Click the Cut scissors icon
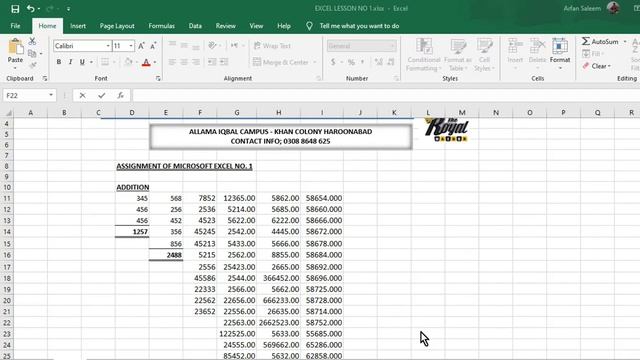This screenshot has width=640, height=360. [32, 41]
